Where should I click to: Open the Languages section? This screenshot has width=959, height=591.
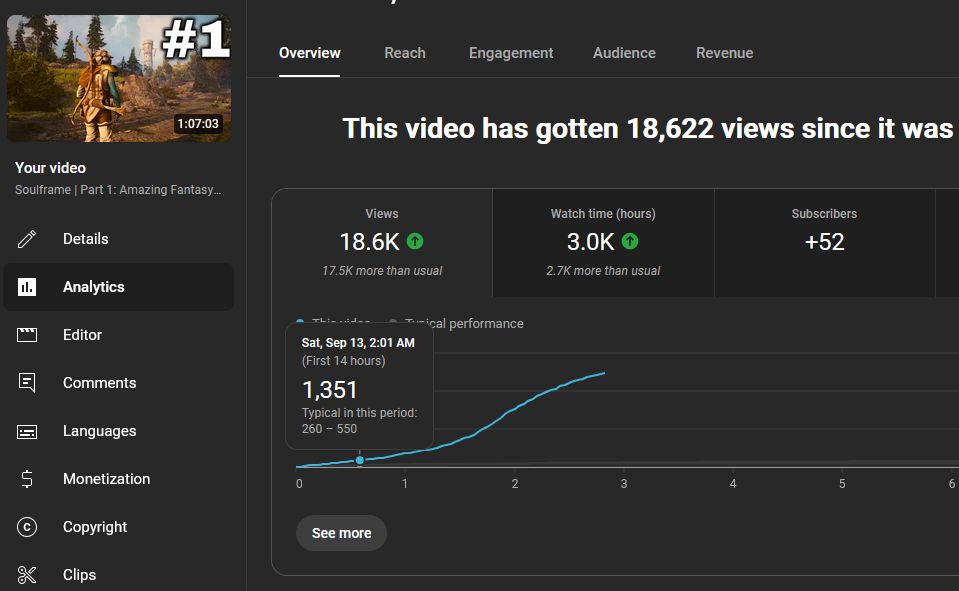[119, 431]
